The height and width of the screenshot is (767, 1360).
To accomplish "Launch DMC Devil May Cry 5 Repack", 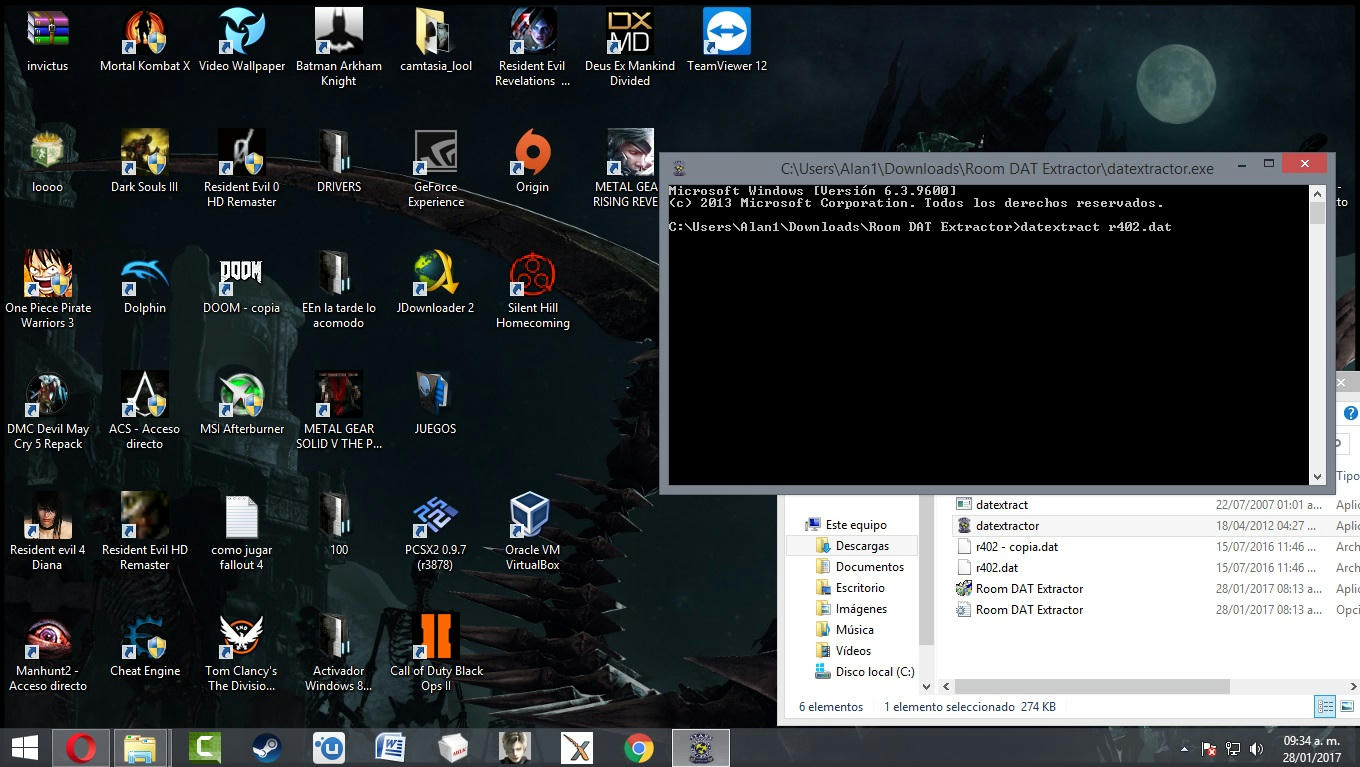I will [47, 411].
